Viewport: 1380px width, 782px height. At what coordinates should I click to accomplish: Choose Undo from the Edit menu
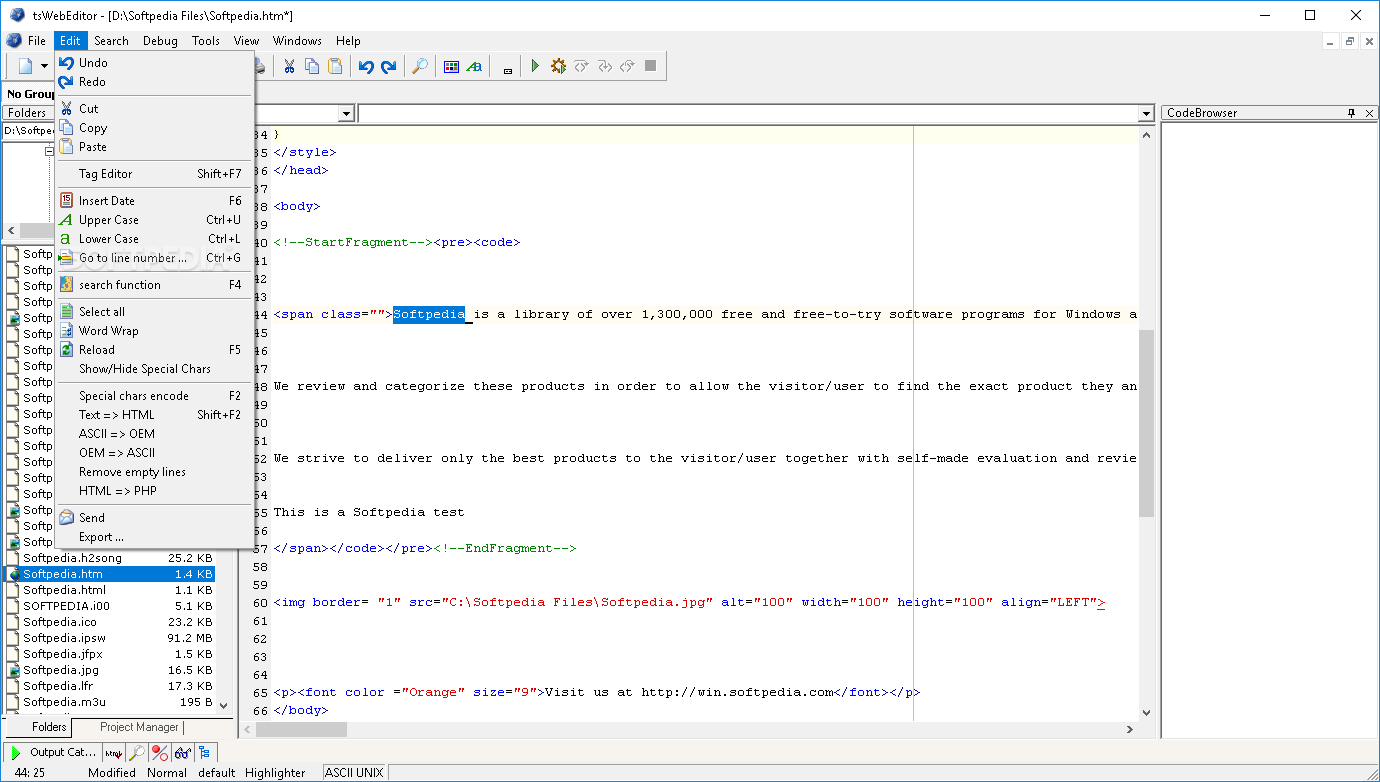(154, 63)
